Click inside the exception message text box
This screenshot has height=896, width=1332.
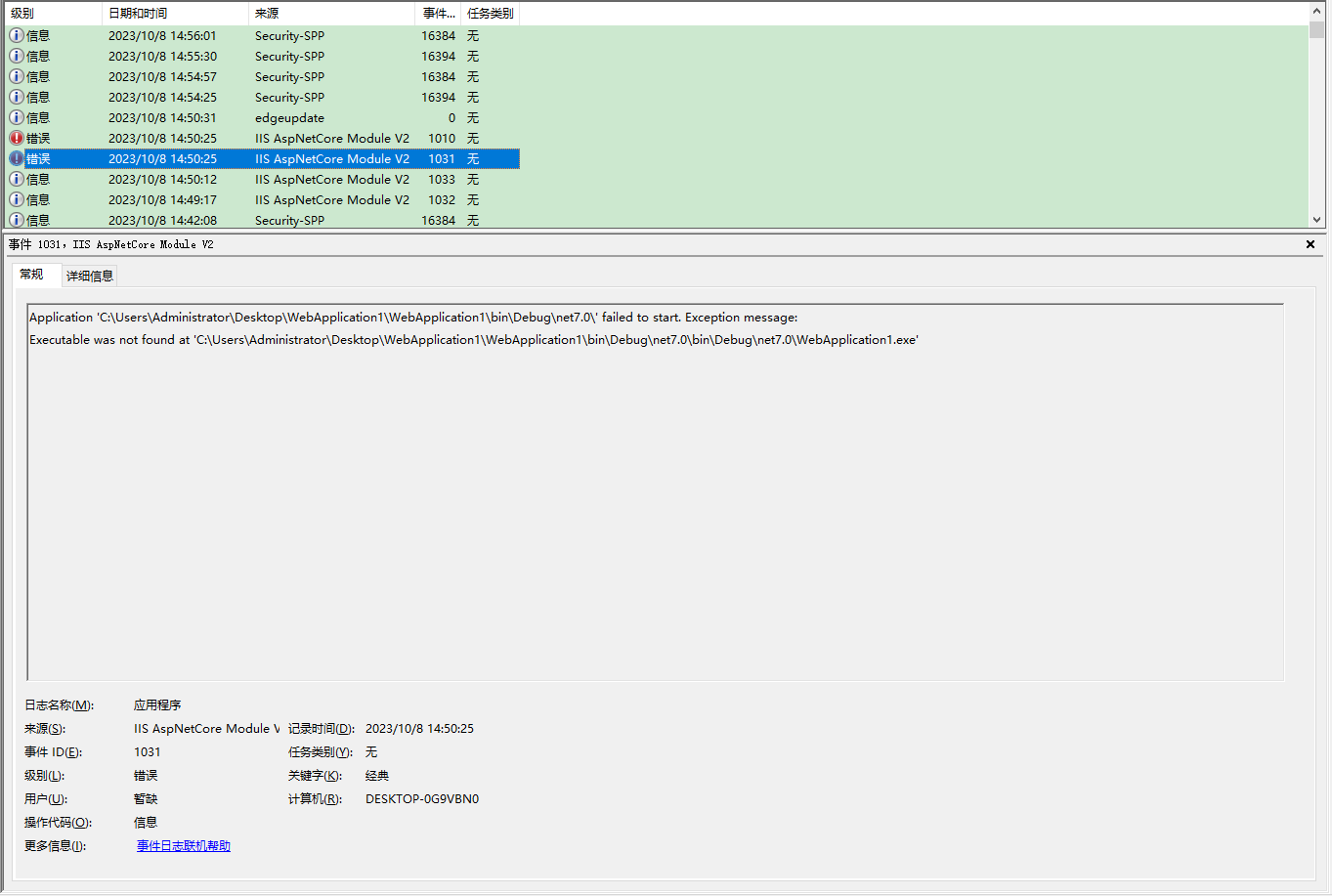[655, 489]
